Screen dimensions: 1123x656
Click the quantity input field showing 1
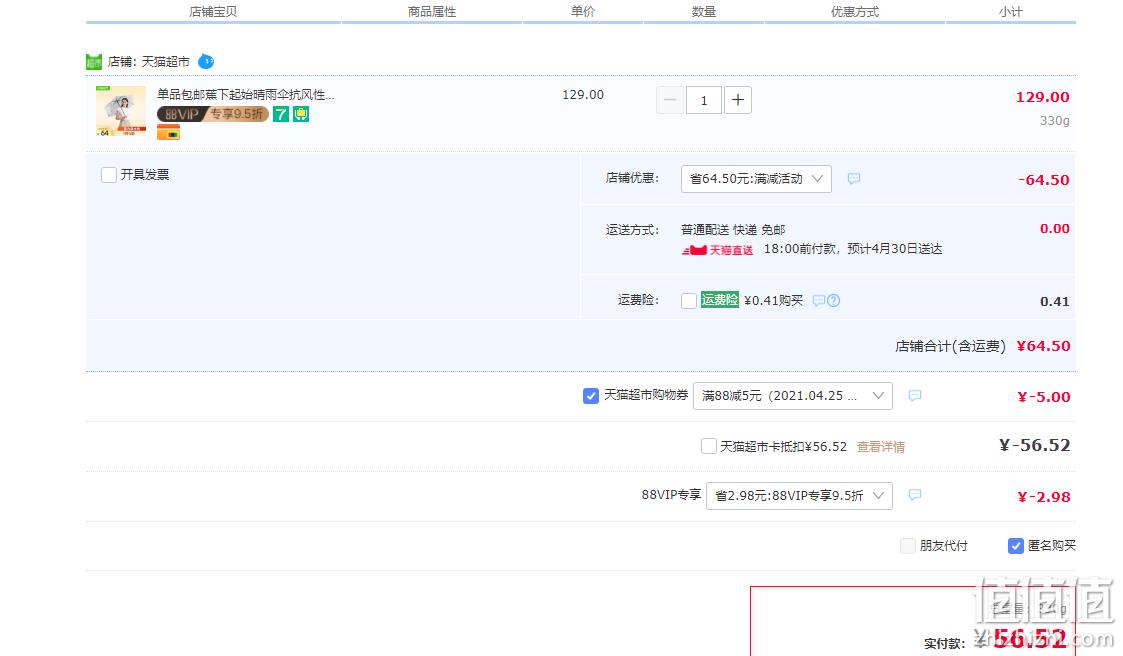coord(703,100)
